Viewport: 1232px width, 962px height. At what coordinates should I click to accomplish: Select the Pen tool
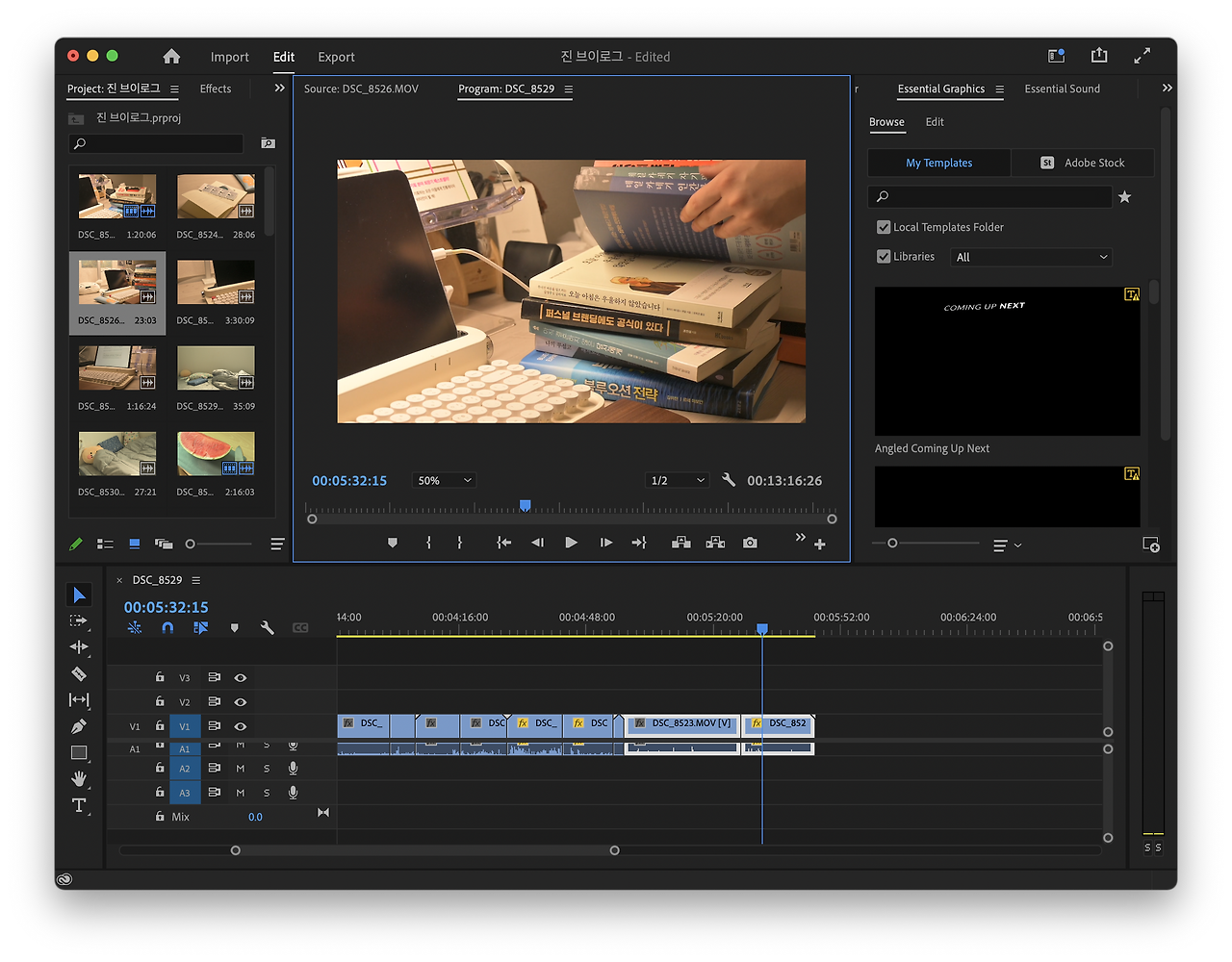79,726
